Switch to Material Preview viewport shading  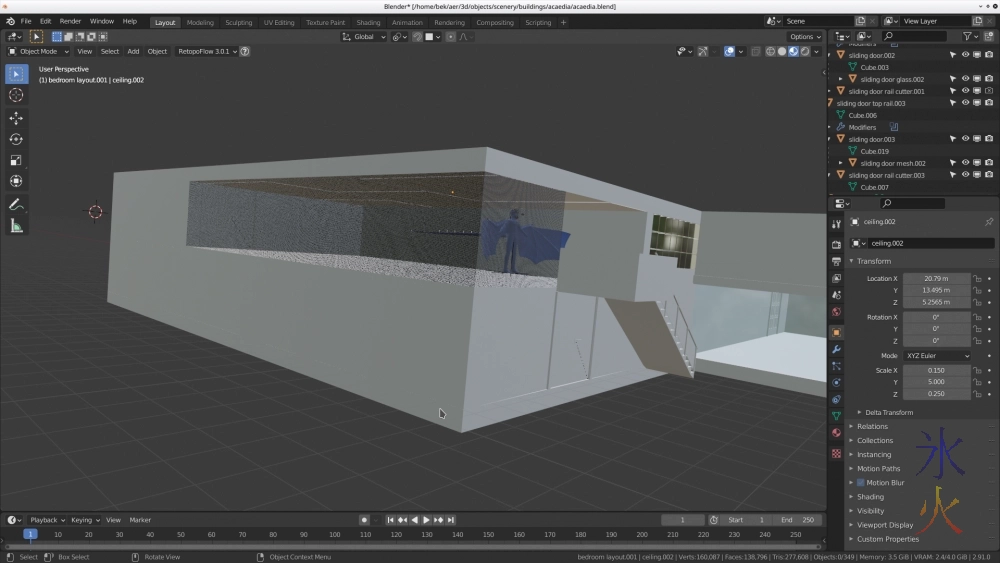pyautogui.click(x=793, y=51)
